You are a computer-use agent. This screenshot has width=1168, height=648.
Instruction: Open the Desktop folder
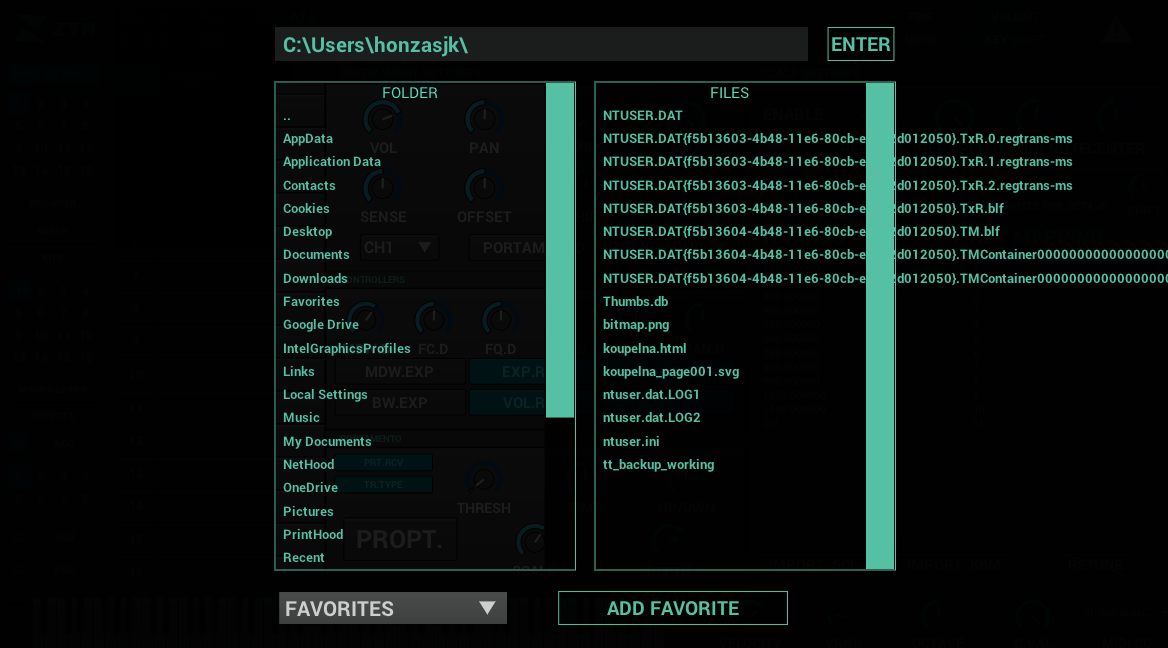tap(307, 231)
